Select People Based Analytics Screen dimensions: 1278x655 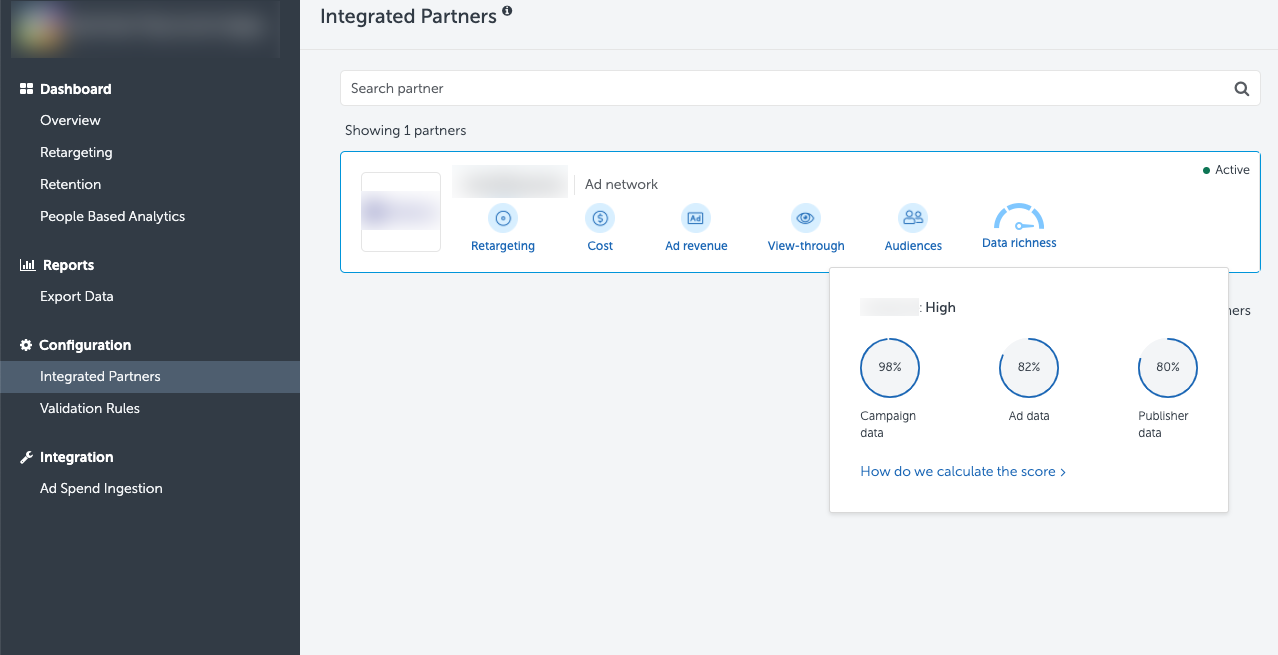(x=112, y=216)
